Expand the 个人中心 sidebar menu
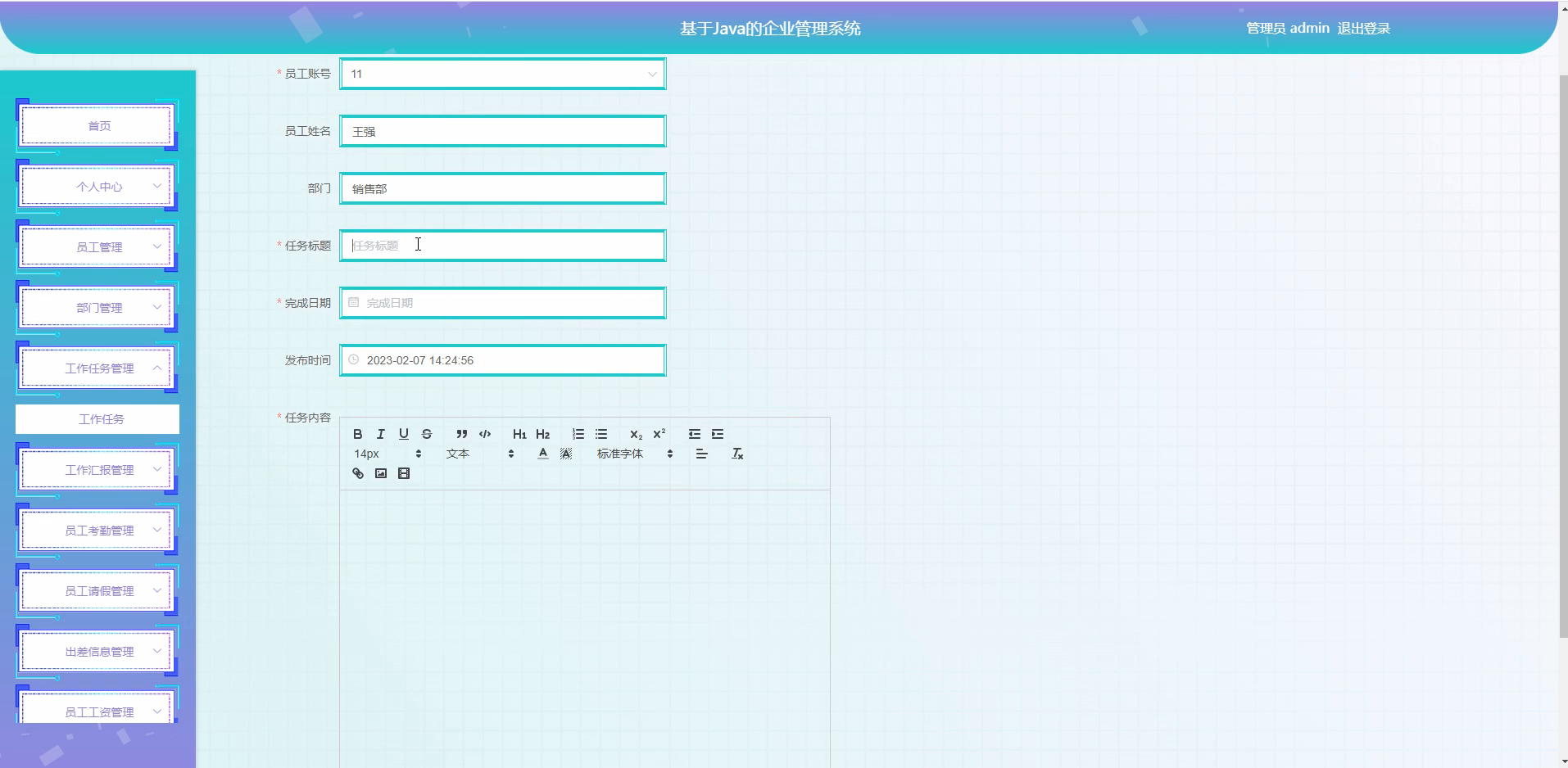 click(x=97, y=187)
